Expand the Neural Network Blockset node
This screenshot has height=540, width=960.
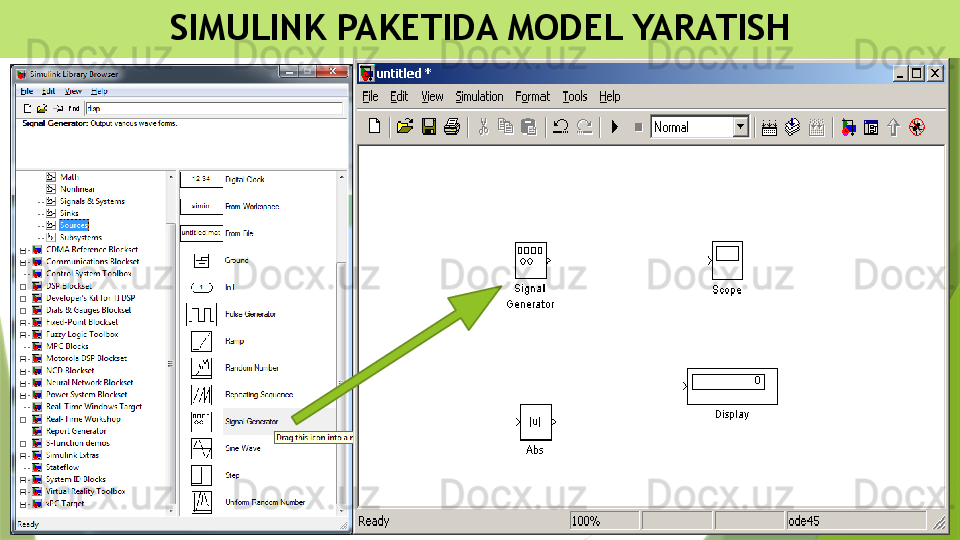22,383
